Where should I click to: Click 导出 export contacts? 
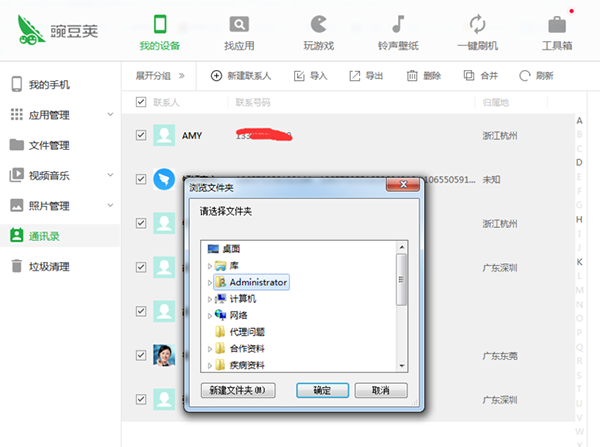click(x=366, y=76)
